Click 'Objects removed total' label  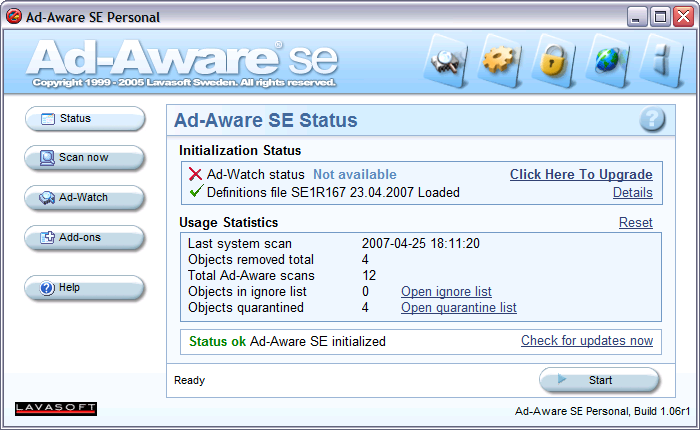251,259
